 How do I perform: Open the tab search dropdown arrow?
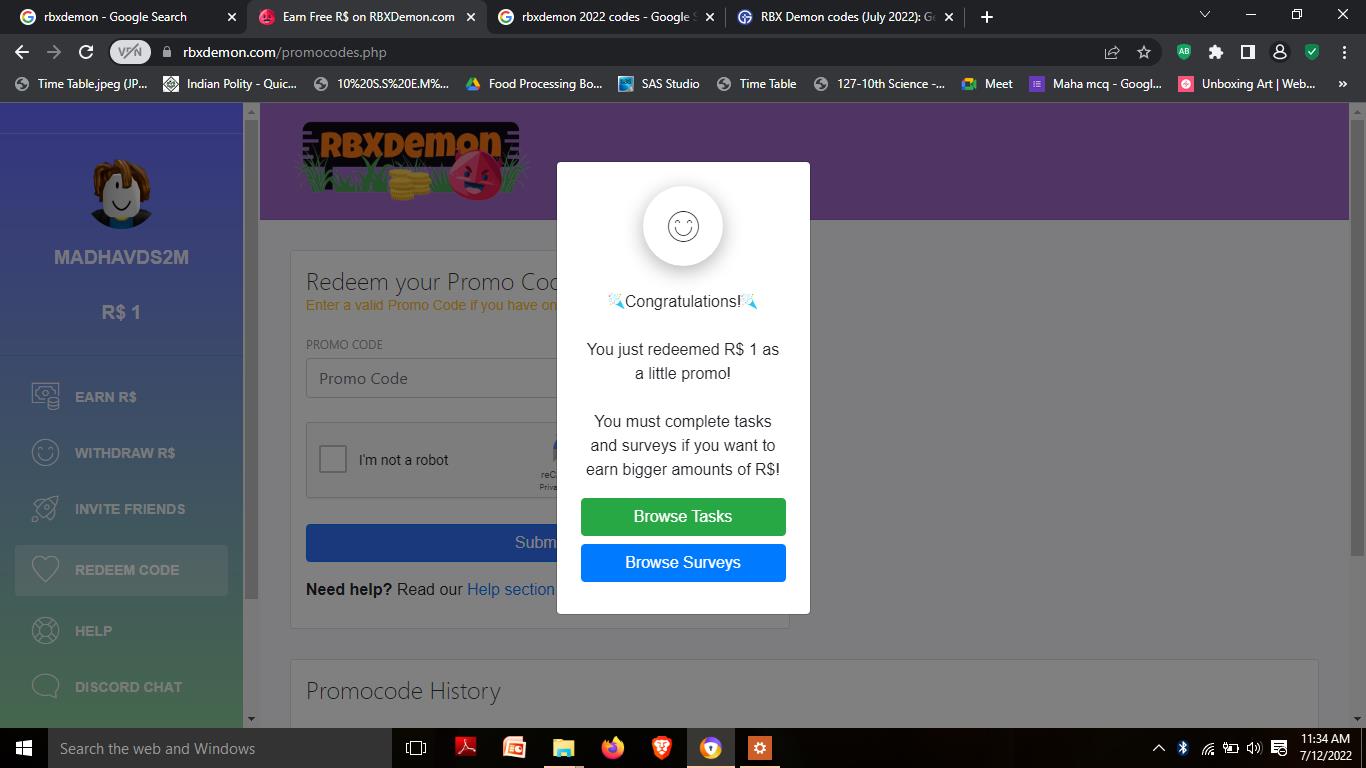[x=1204, y=15]
